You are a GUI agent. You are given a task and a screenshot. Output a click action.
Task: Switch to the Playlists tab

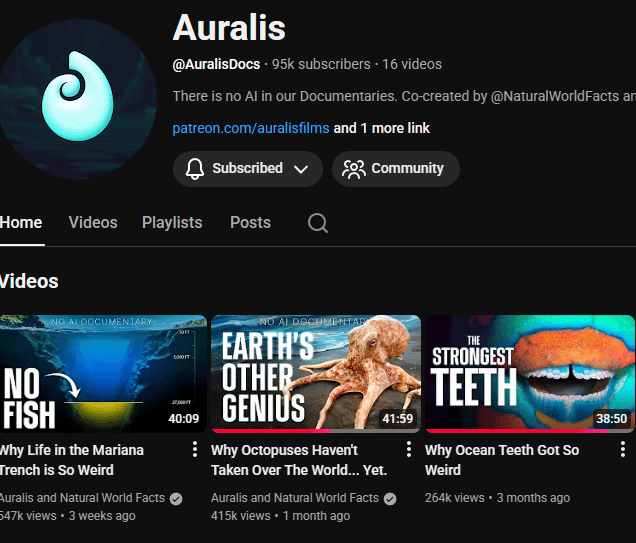[172, 223]
